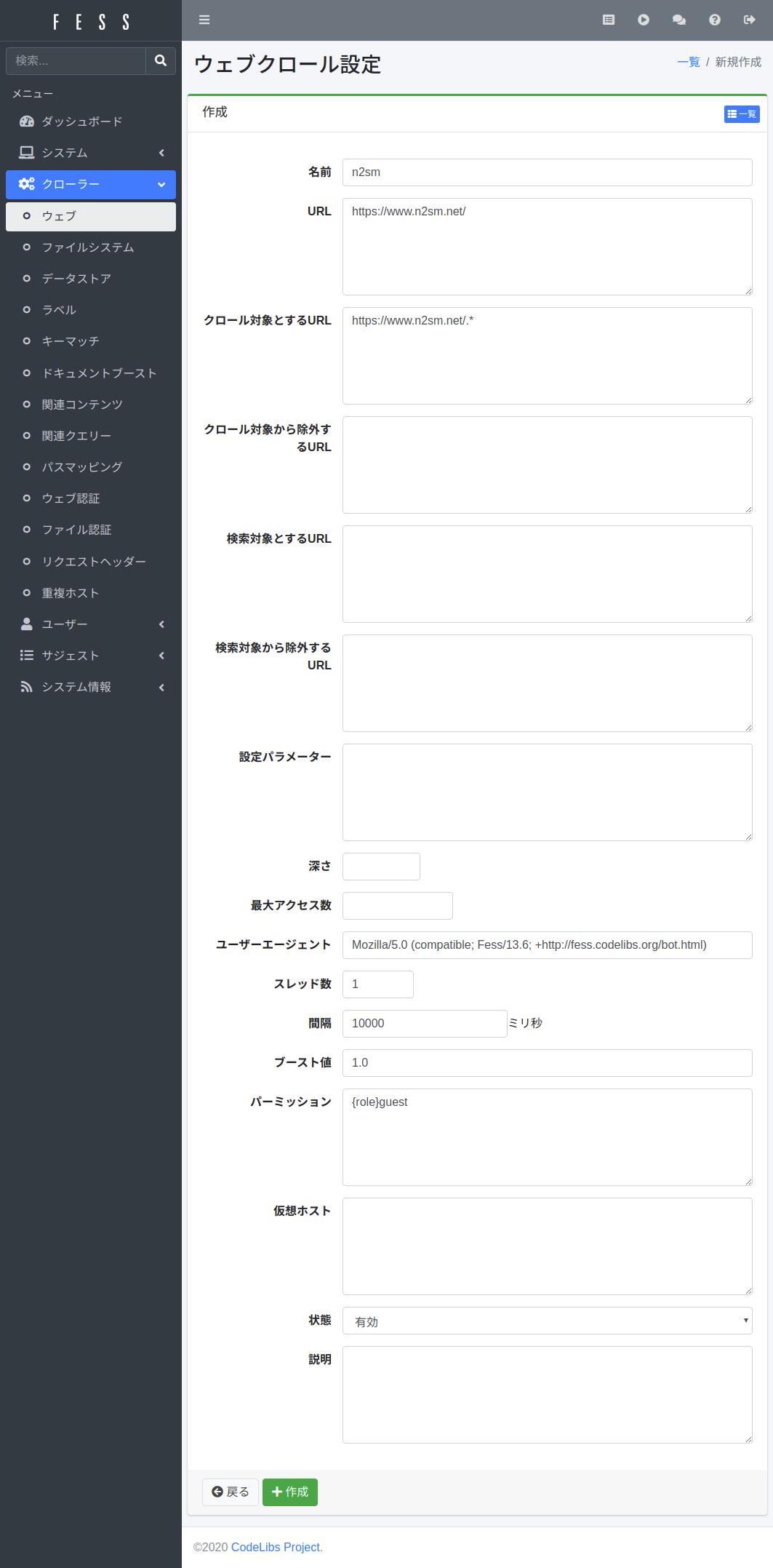Click the play scheduler icon in header
This screenshot has height=1568, width=773.
644,20
